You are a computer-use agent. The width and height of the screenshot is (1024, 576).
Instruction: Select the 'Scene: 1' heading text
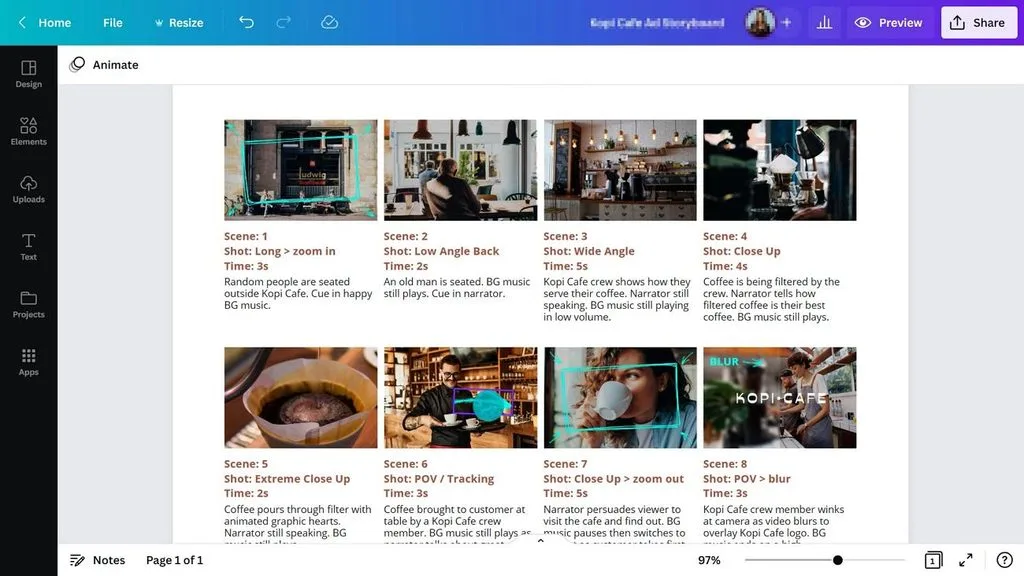coord(246,236)
